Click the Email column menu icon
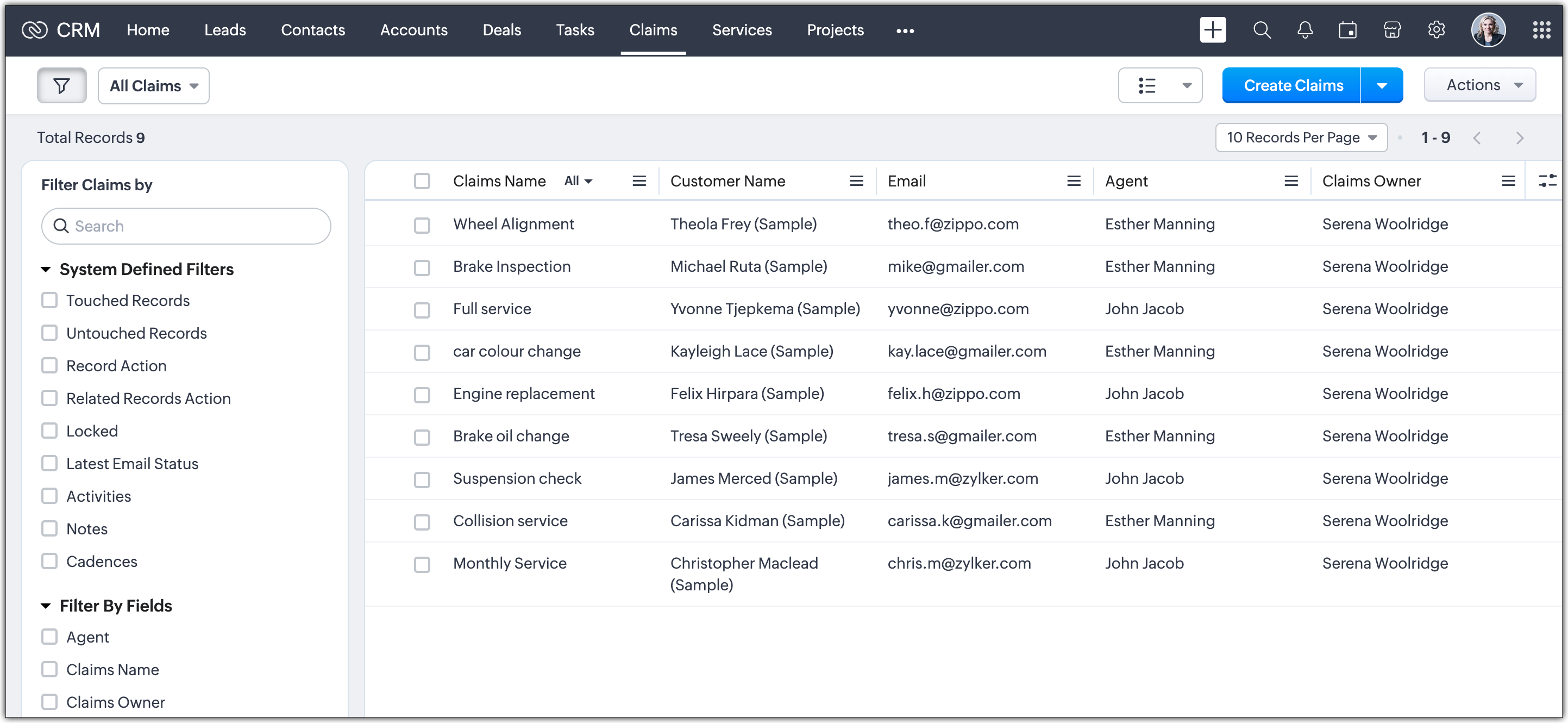Screen dimensions: 1568x723 (x=1073, y=181)
